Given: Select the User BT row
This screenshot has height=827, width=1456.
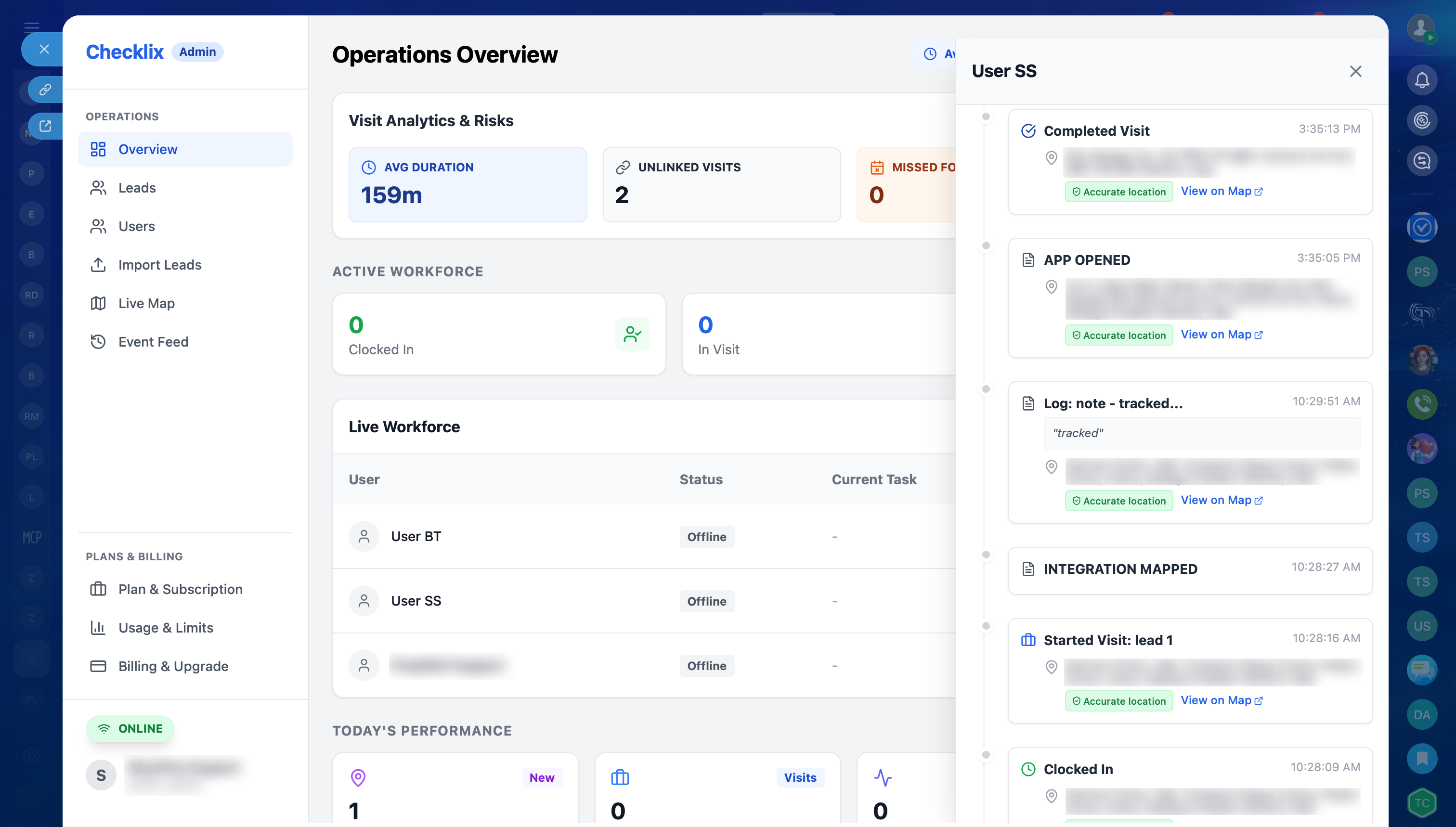Looking at the screenshot, I should point(416,536).
